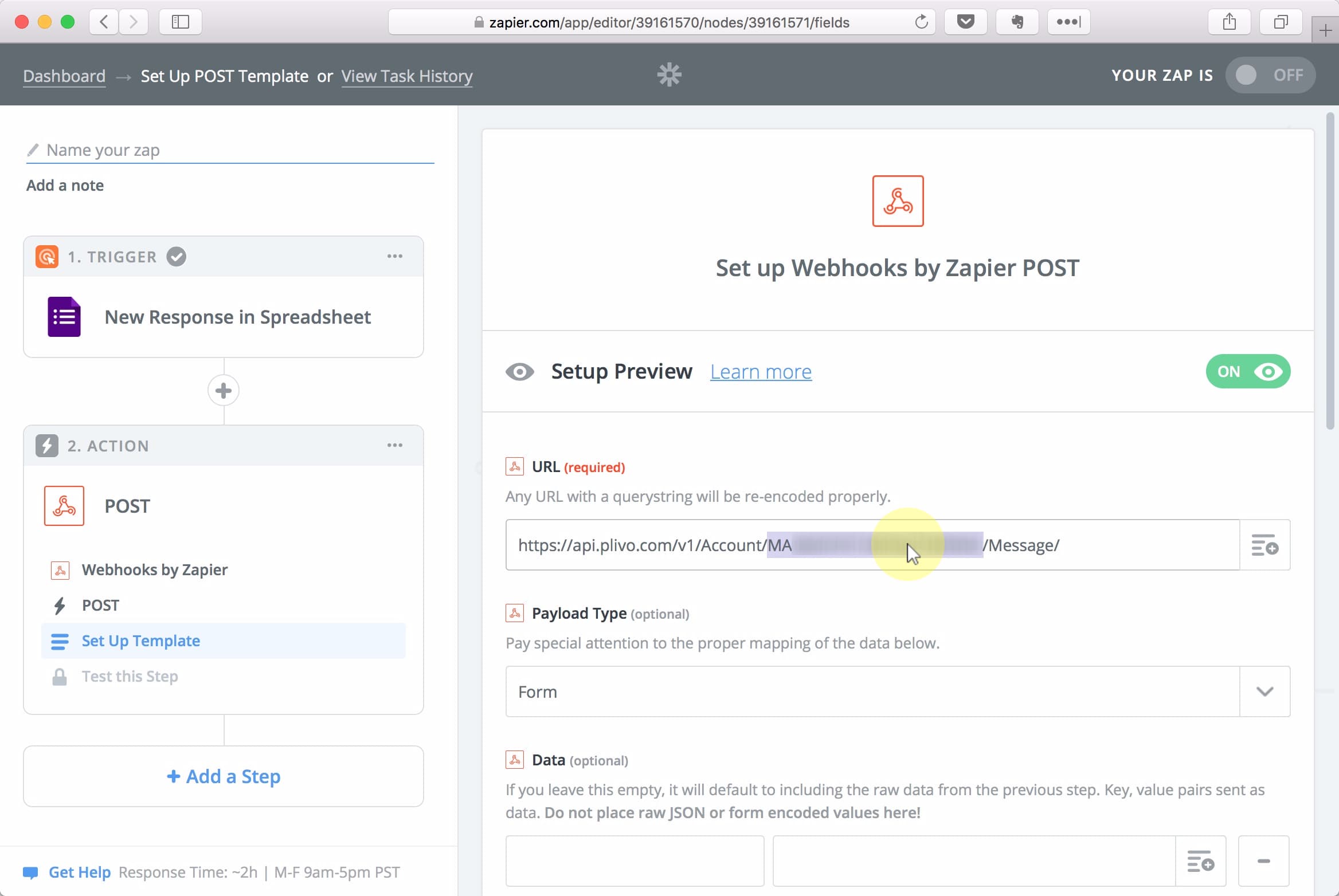Screen dimensions: 1339x896
Task: Select Webhooks by Zapier substep
Action: point(155,569)
